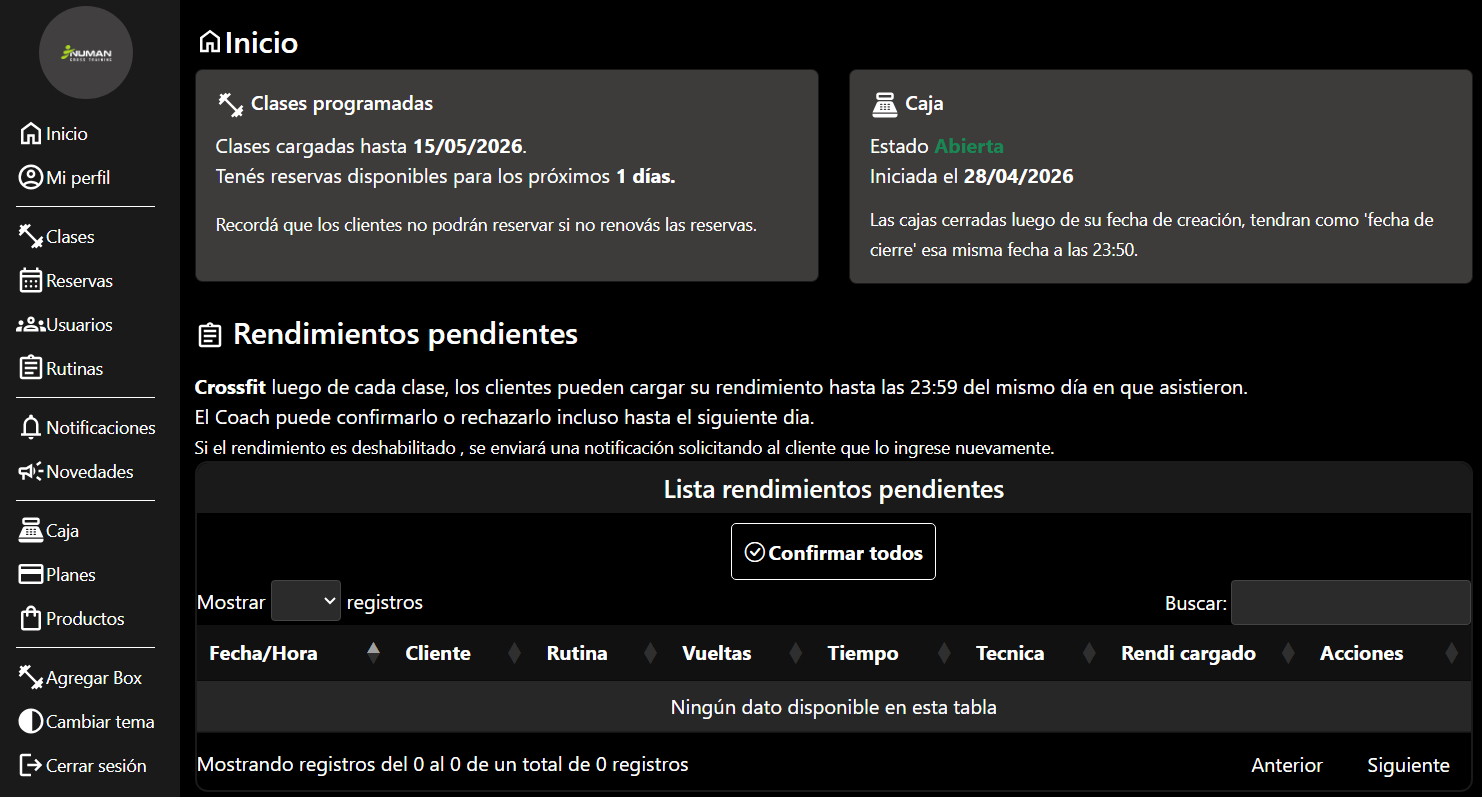1482x797 pixels.
Task: Click the Inicio home icon in sidebar
Action: click(x=31, y=134)
